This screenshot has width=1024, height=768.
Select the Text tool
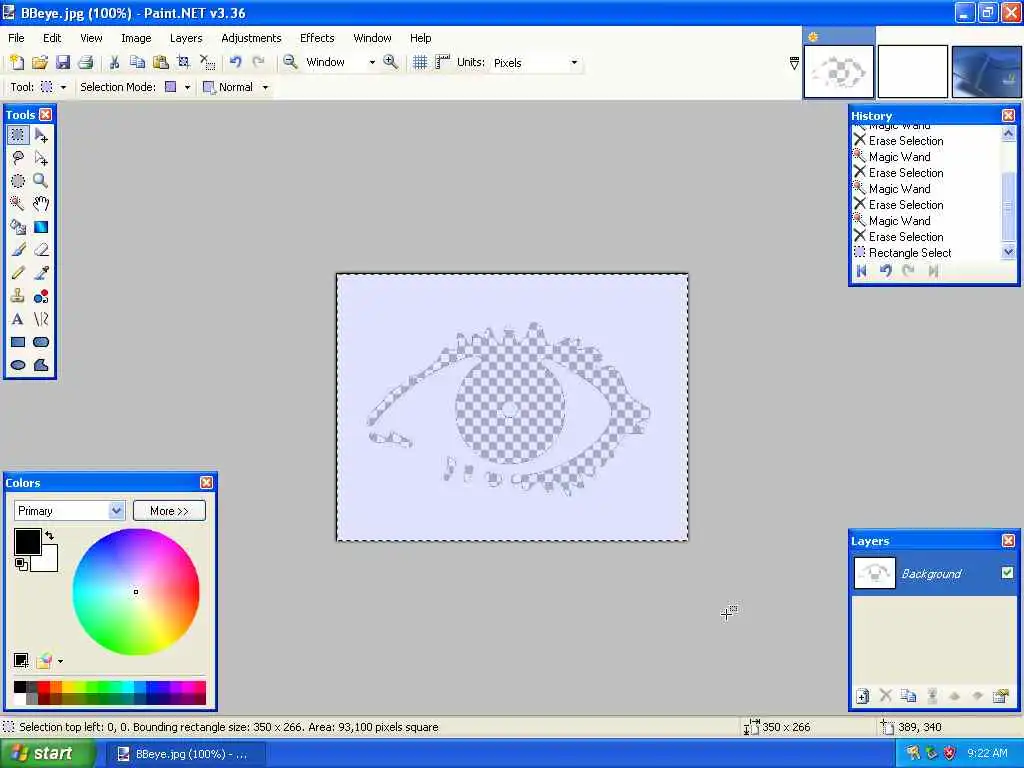tap(18, 319)
